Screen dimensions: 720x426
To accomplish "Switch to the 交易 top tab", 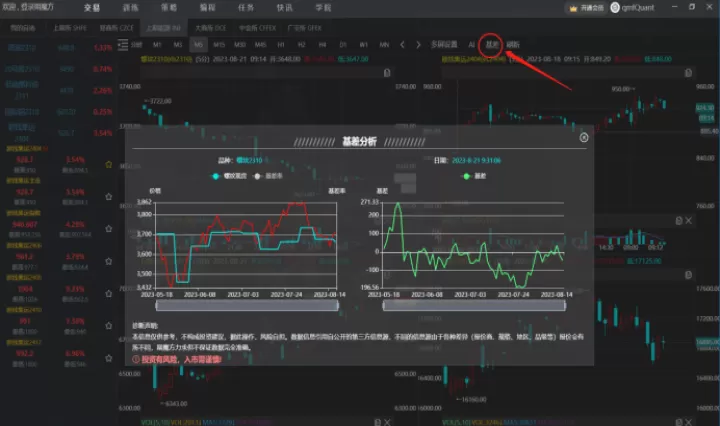I will (92, 8).
